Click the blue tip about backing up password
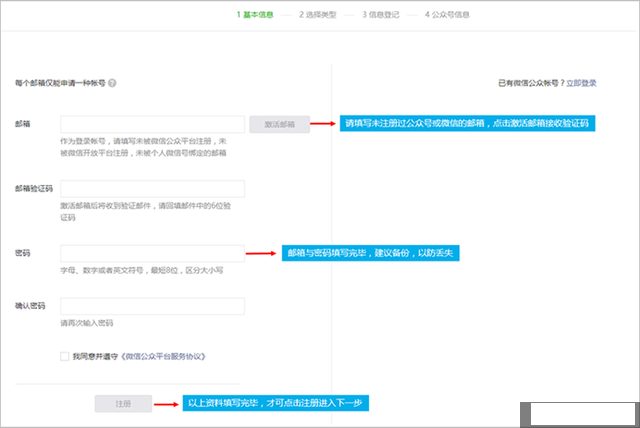640x428 pixels. coord(369,253)
